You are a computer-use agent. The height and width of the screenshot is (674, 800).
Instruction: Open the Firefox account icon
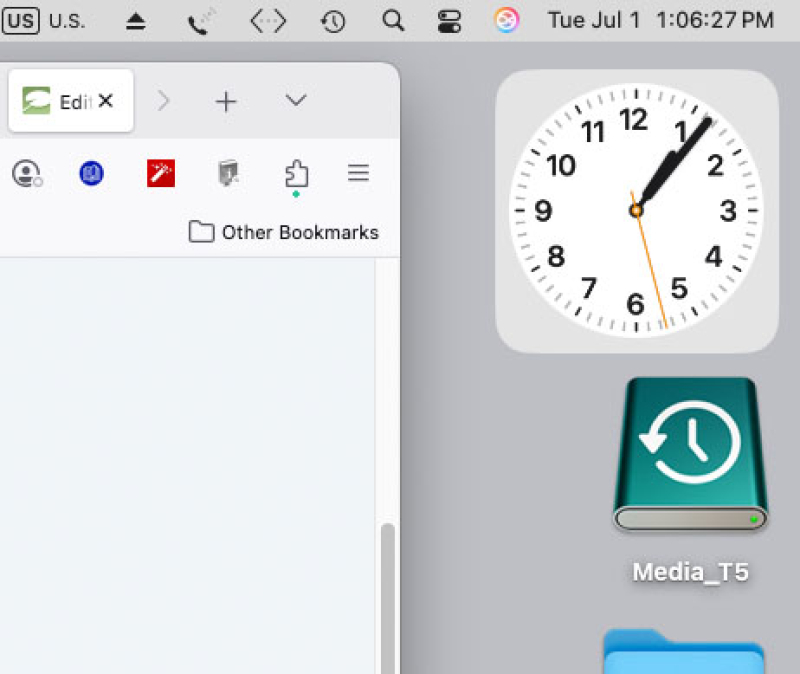[x=27, y=174]
